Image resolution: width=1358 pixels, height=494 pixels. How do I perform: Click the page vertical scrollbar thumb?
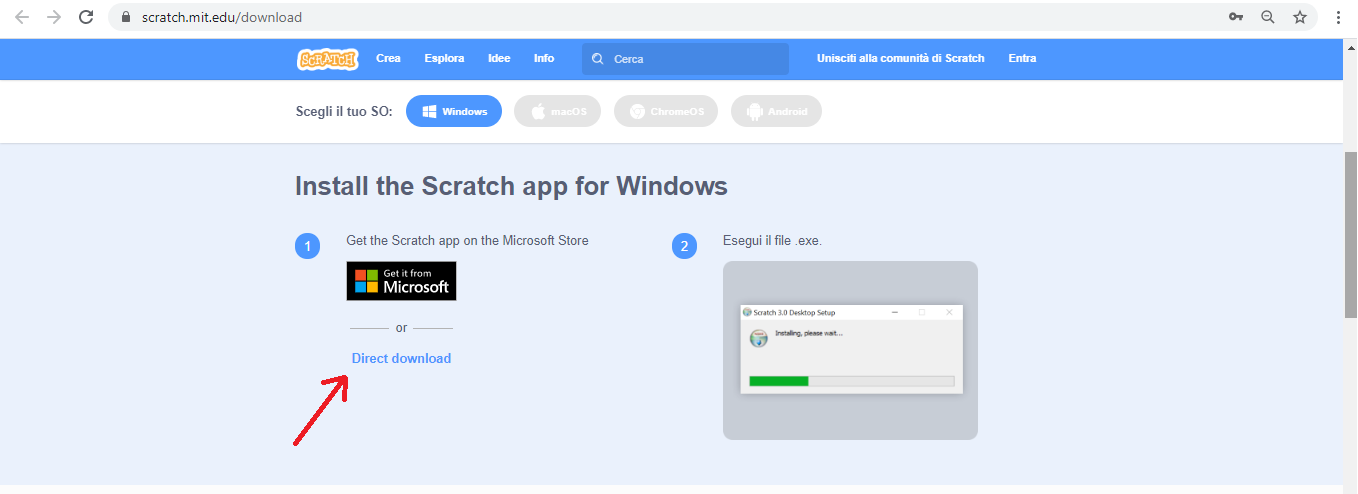1350,235
